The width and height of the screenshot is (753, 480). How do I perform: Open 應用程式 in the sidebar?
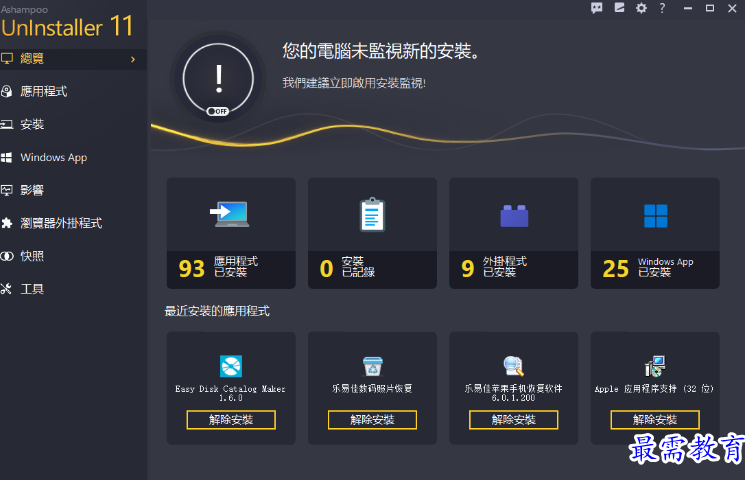pyautogui.click(x=44, y=91)
